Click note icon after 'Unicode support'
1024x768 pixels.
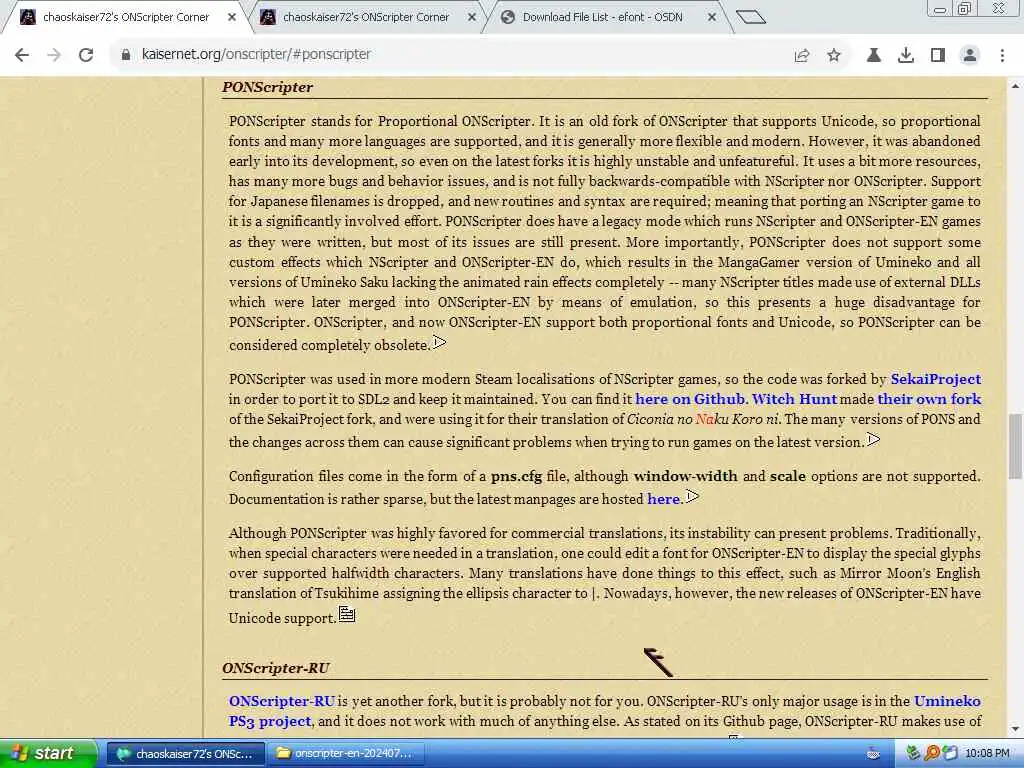pyautogui.click(x=347, y=615)
